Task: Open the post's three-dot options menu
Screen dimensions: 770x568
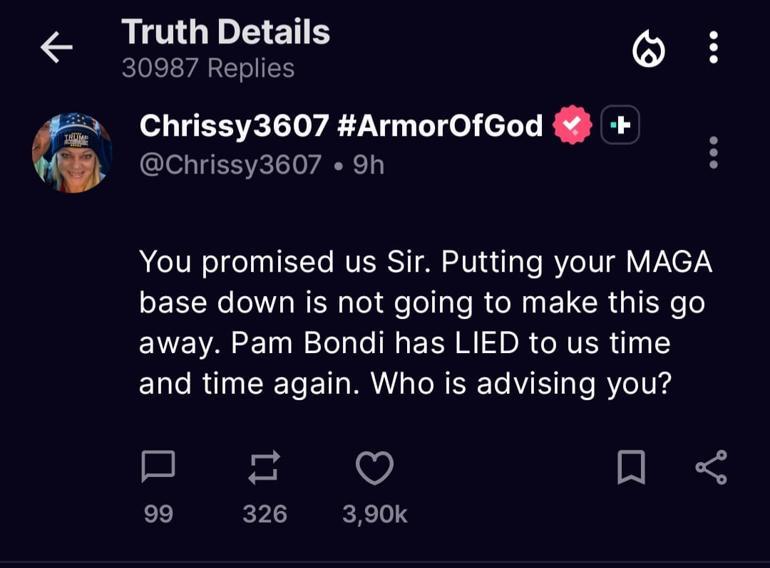Action: pos(713,152)
